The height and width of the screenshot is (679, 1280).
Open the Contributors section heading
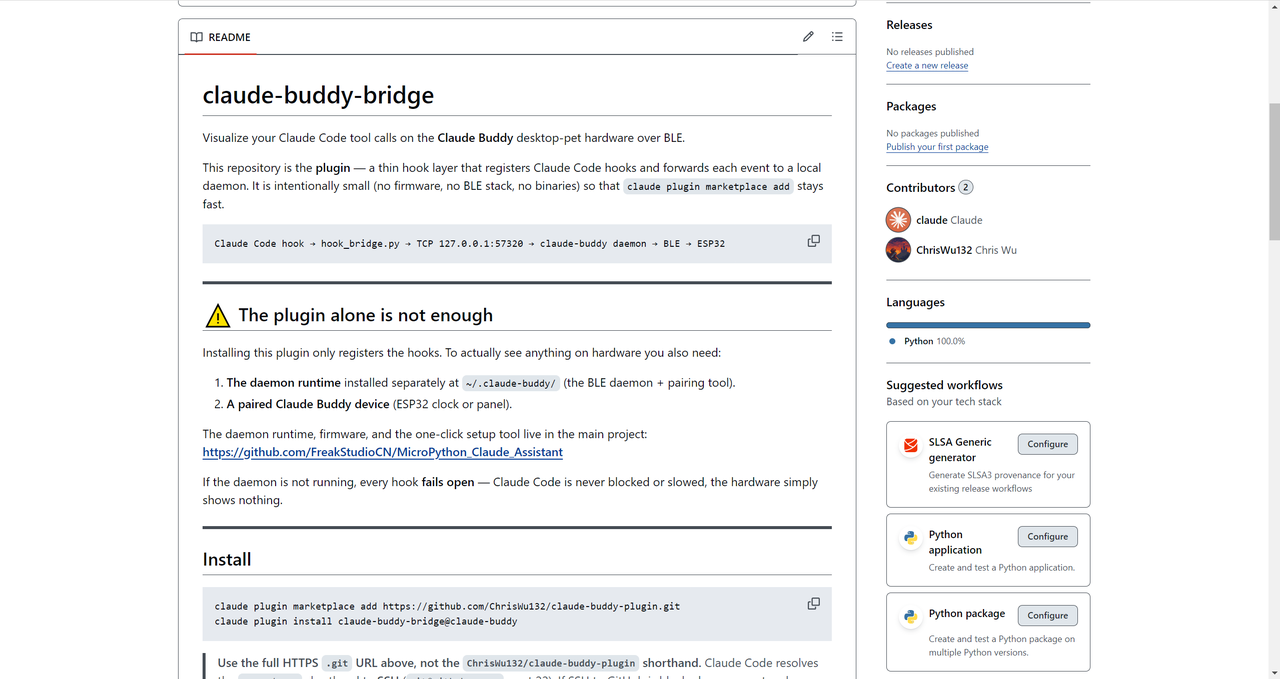click(x=920, y=188)
